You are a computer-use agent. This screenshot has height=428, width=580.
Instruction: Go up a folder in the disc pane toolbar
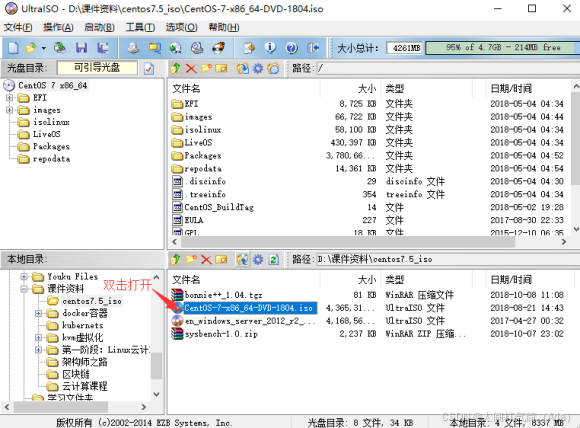176,68
